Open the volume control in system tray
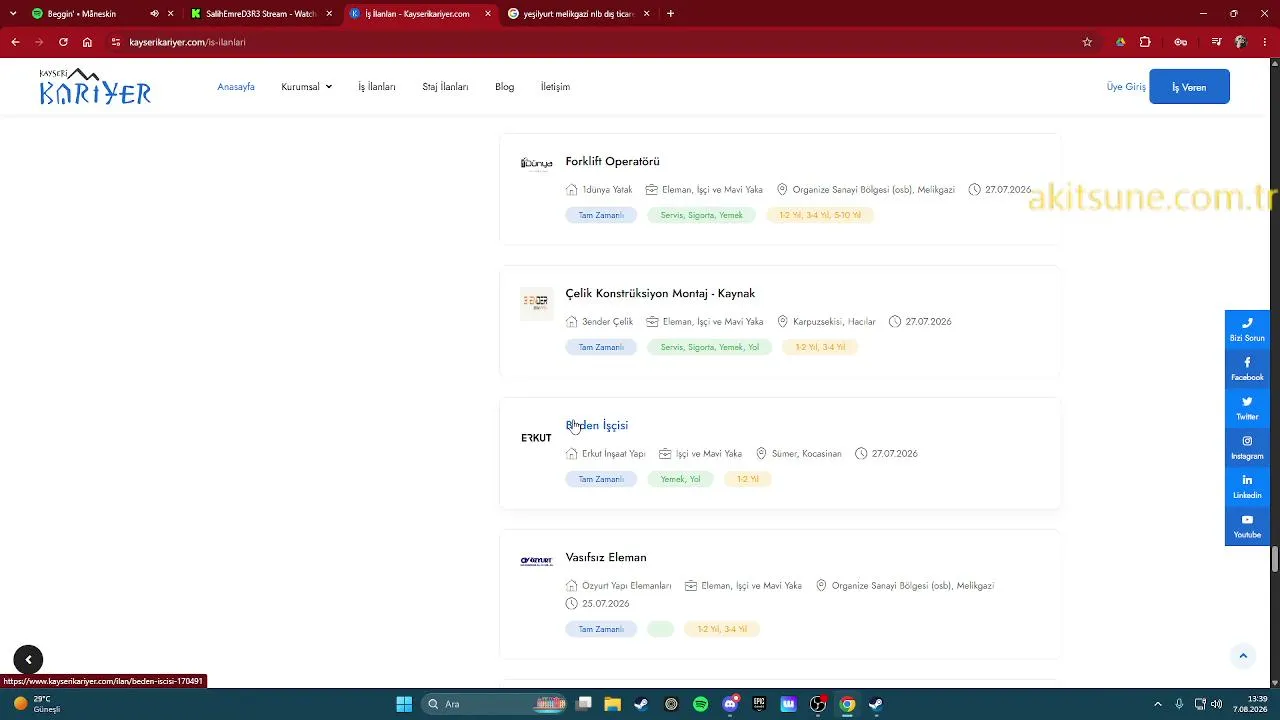 (x=1217, y=704)
